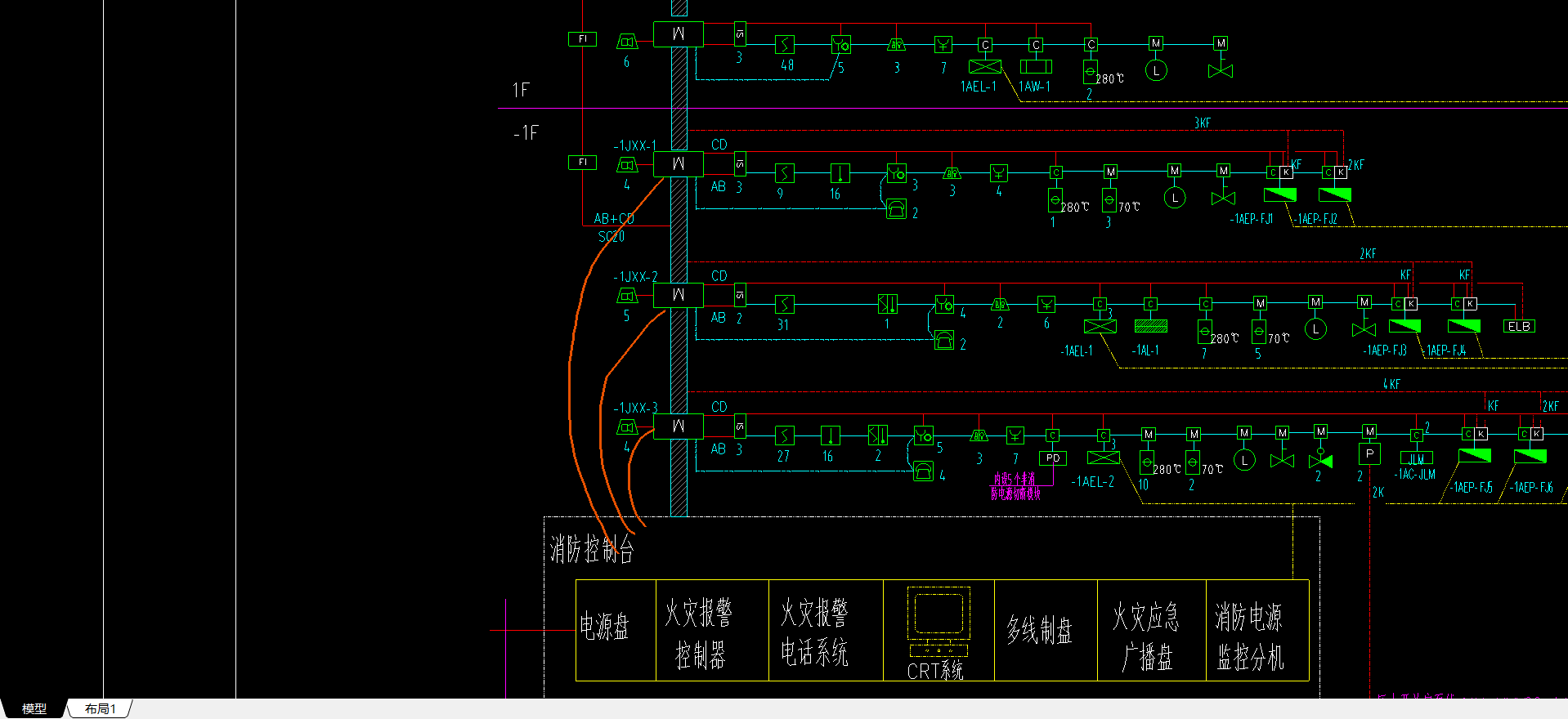Click the L circle symbol in 1F row
The image size is (1568, 719).
pyautogui.click(x=1156, y=70)
